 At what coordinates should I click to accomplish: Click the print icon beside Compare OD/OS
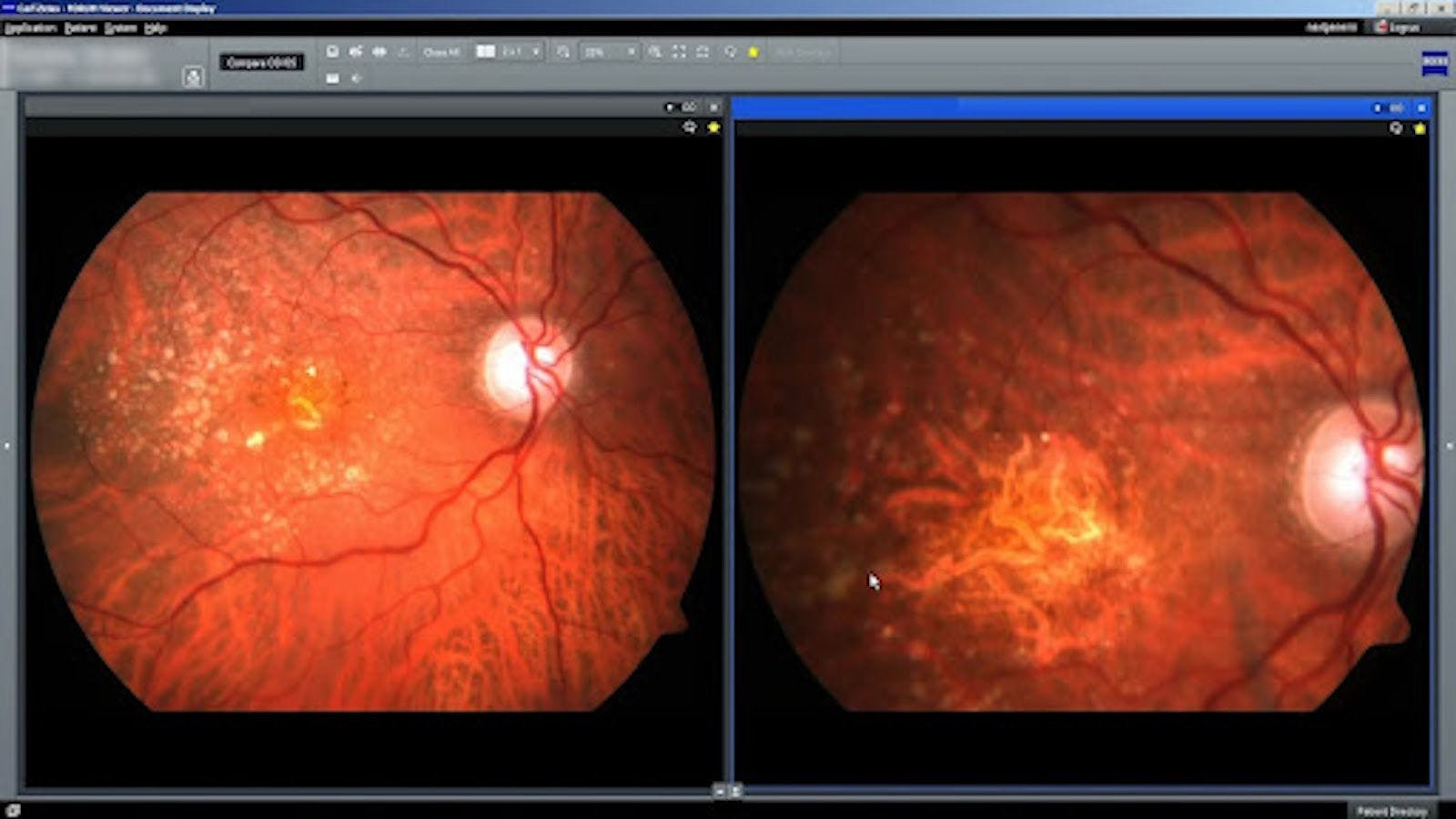coord(193,77)
